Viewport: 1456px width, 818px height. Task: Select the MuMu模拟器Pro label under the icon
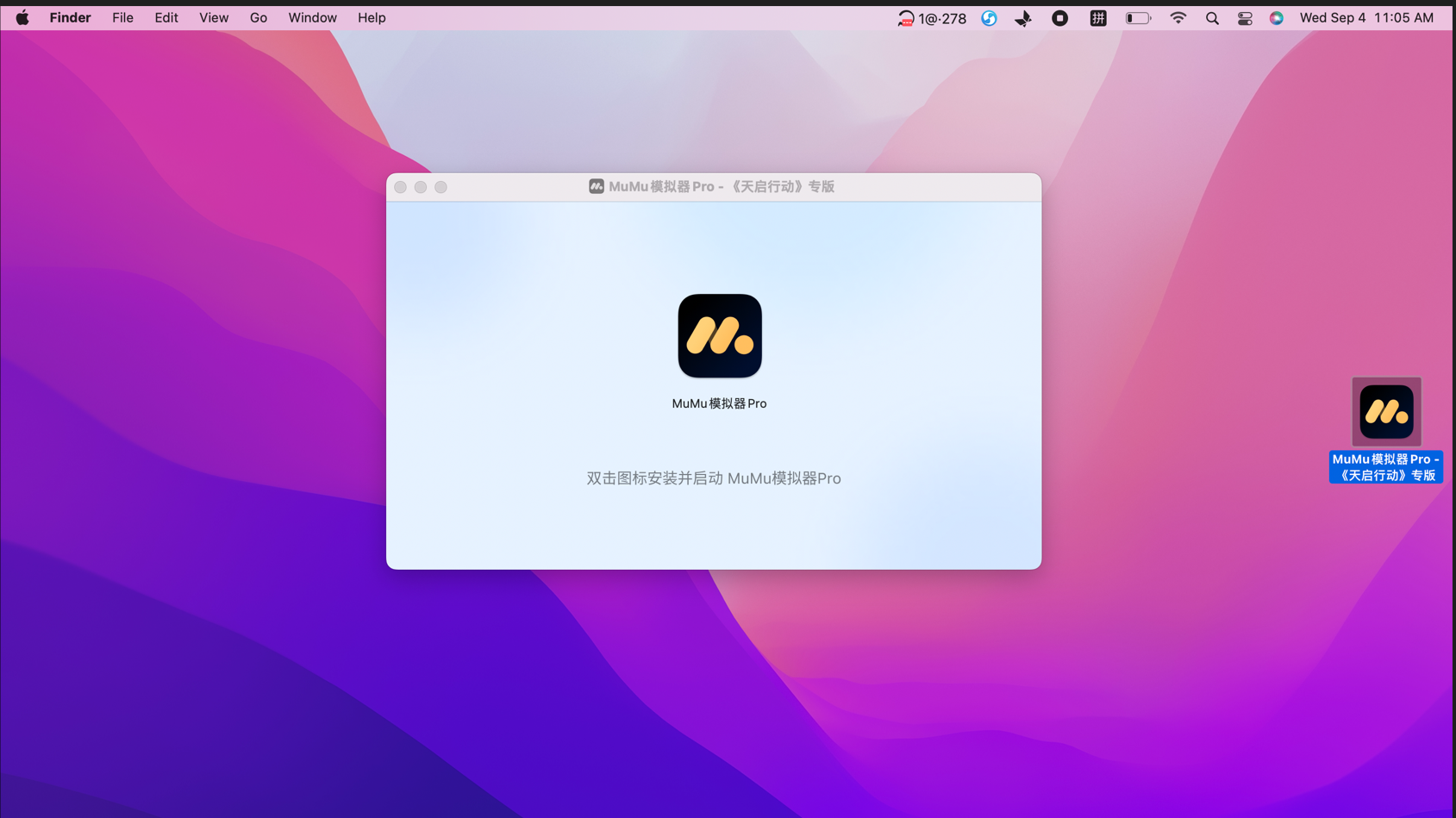pos(719,403)
